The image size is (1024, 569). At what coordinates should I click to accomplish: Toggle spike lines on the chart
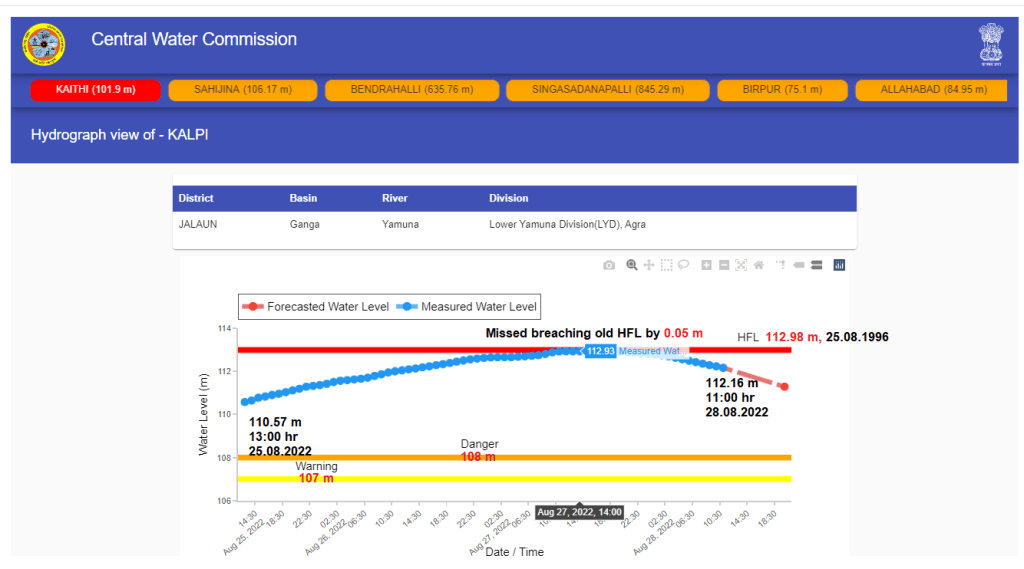pos(781,265)
